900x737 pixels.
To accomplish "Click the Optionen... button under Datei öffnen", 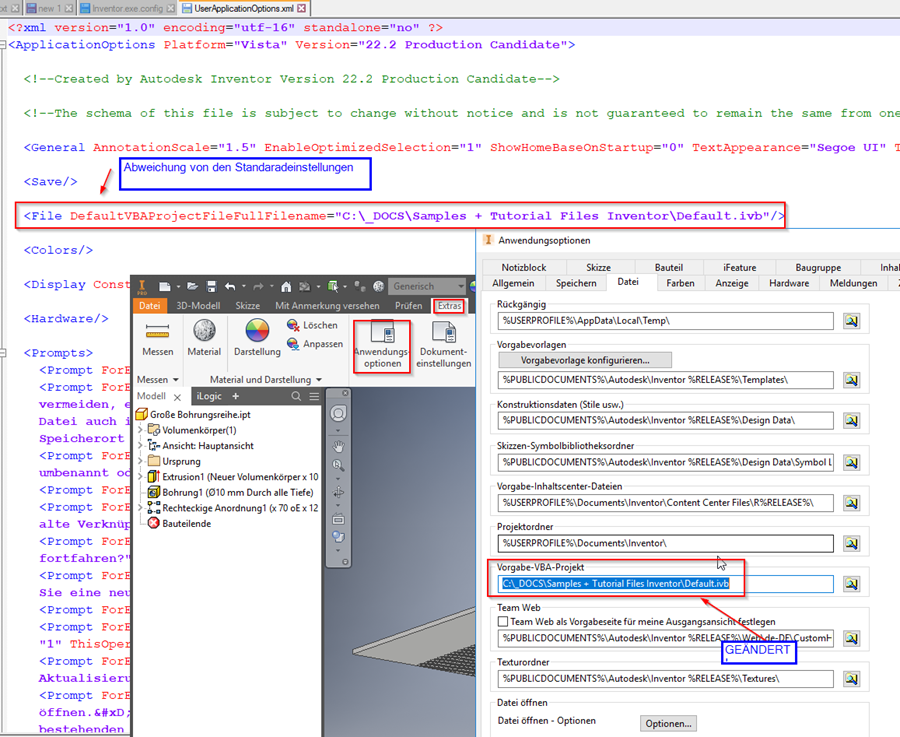I will coord(669,724).
